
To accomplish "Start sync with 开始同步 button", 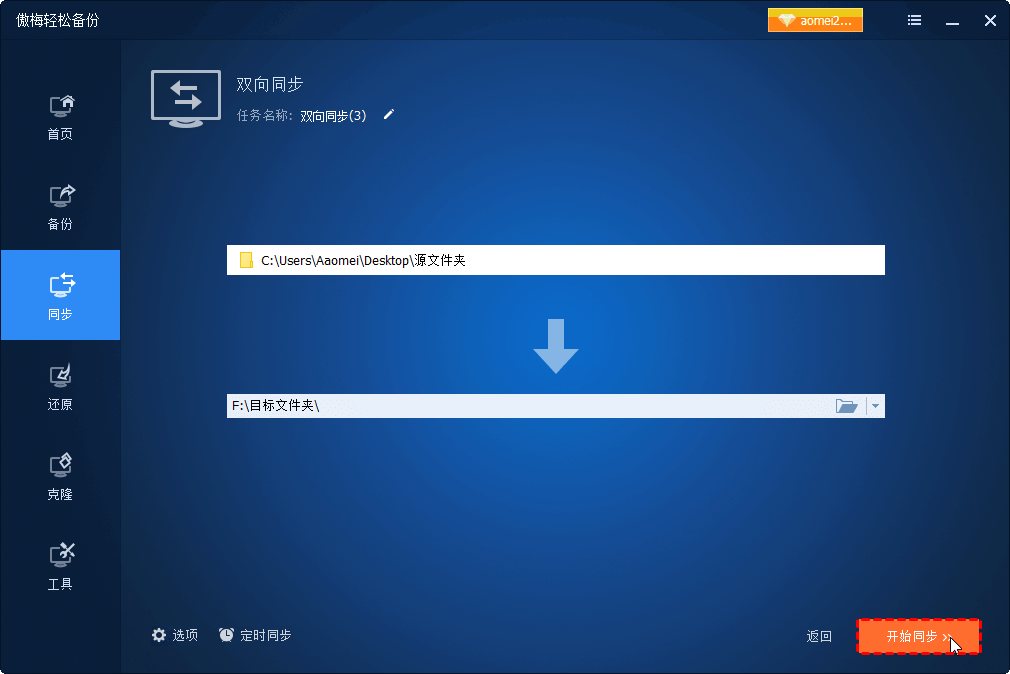I will pos(919,637).
